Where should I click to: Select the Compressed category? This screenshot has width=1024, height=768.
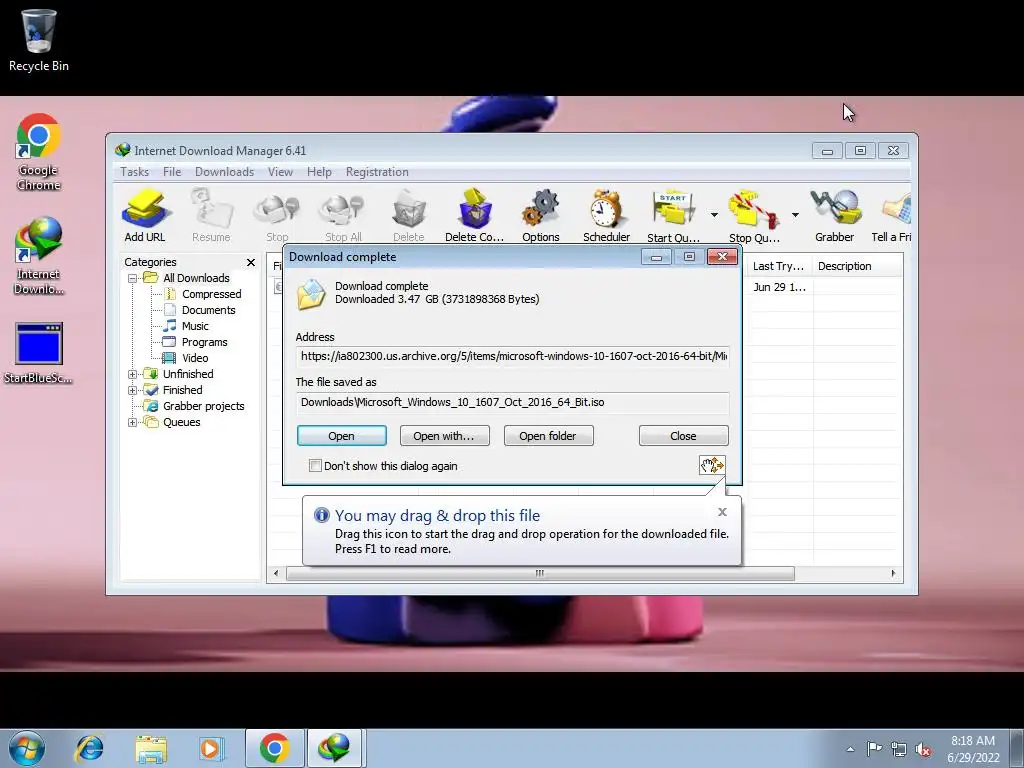point(211,295)
